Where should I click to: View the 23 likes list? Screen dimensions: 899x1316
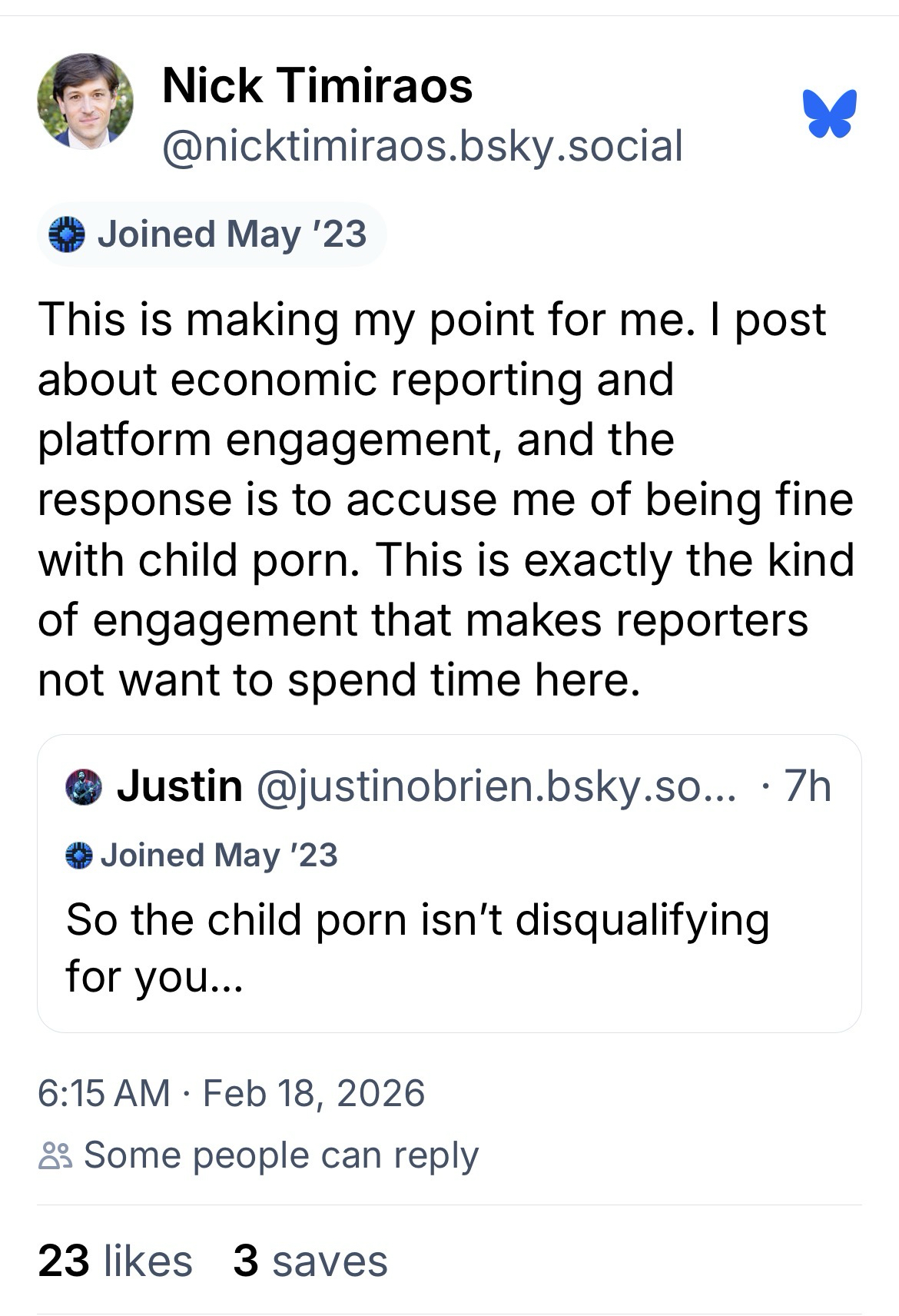coord(115,1261)
